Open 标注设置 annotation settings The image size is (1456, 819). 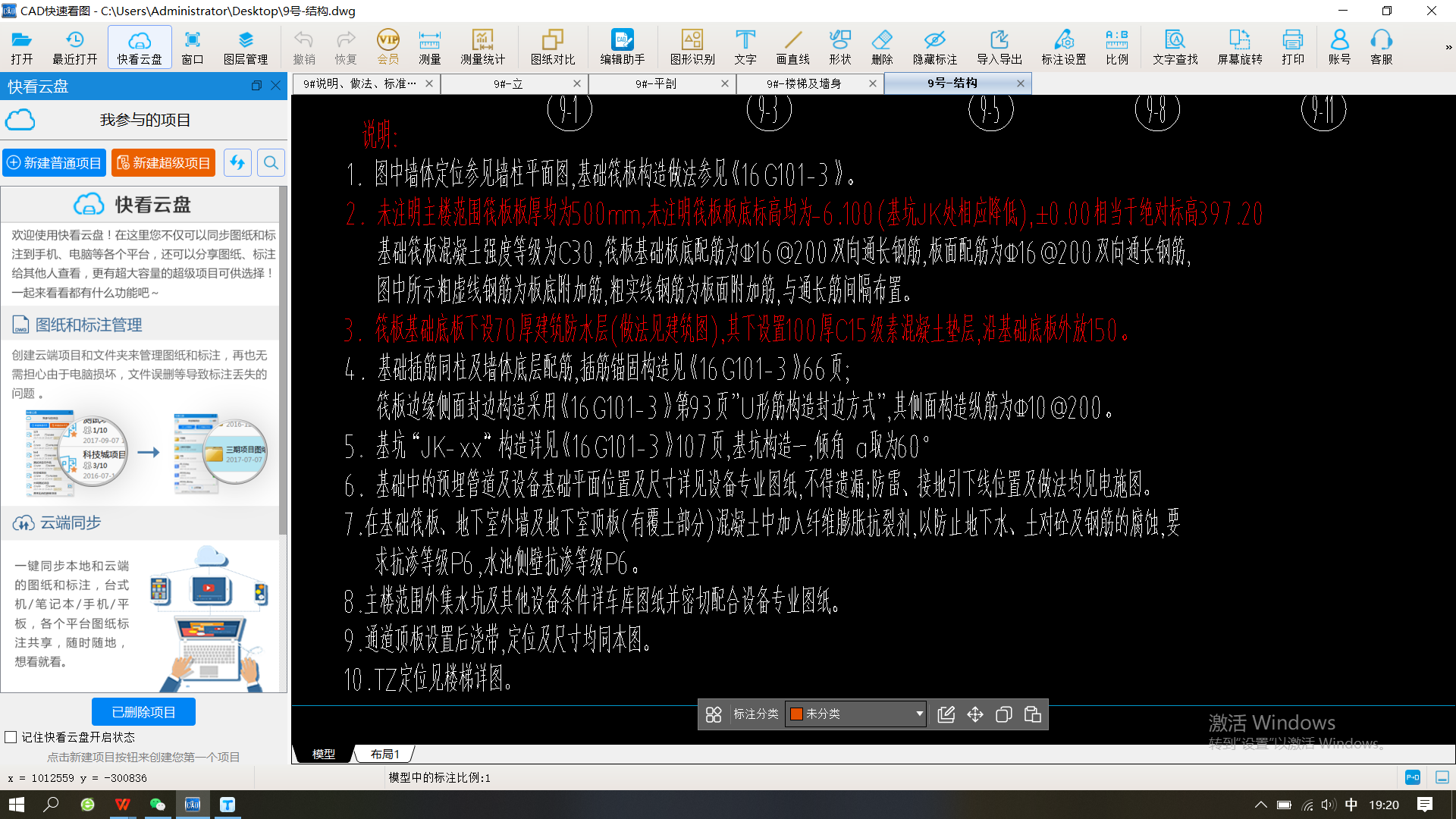(x=1064, y=47)
